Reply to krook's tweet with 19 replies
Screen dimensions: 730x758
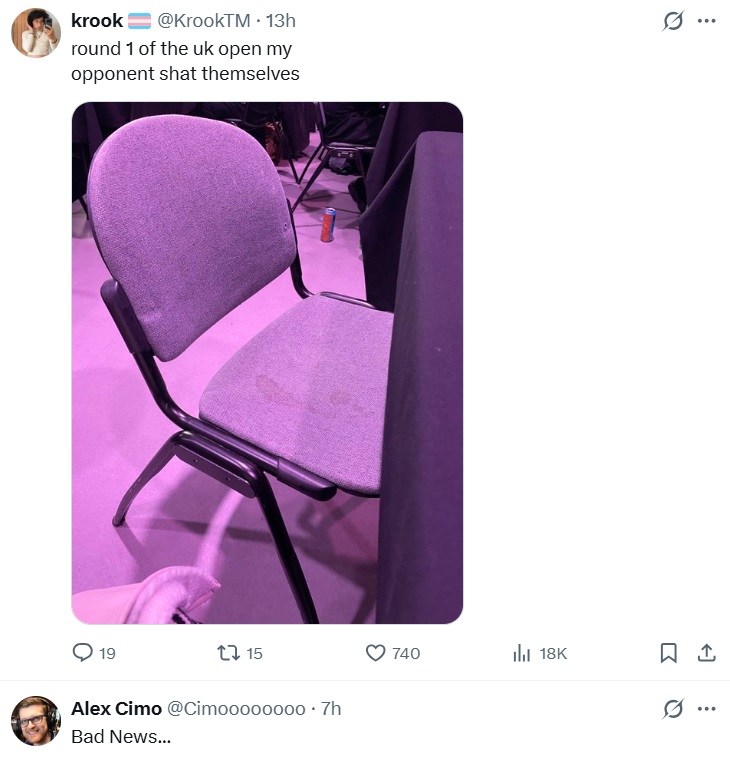94,653
